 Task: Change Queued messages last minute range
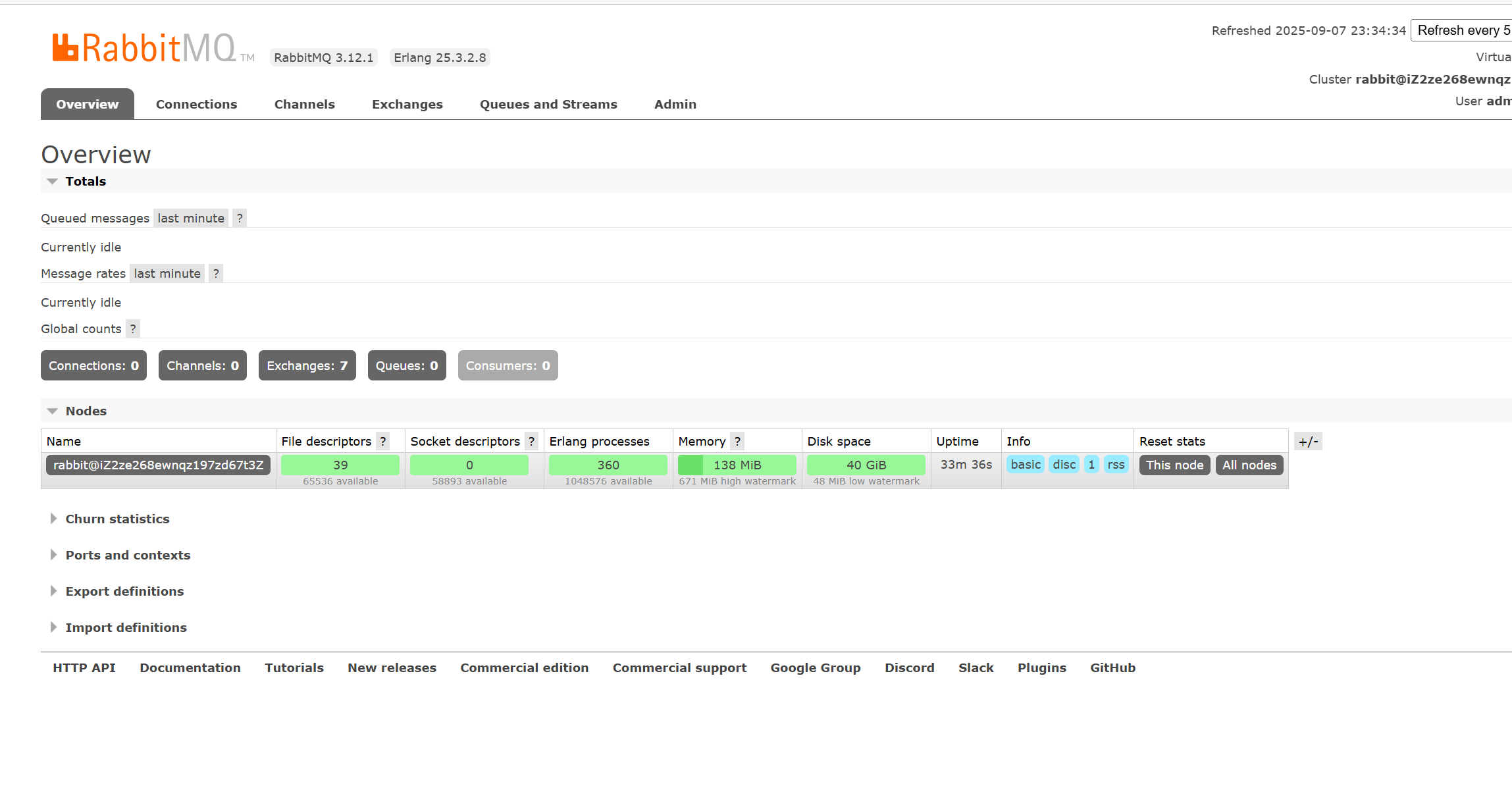tap(191, 218)
